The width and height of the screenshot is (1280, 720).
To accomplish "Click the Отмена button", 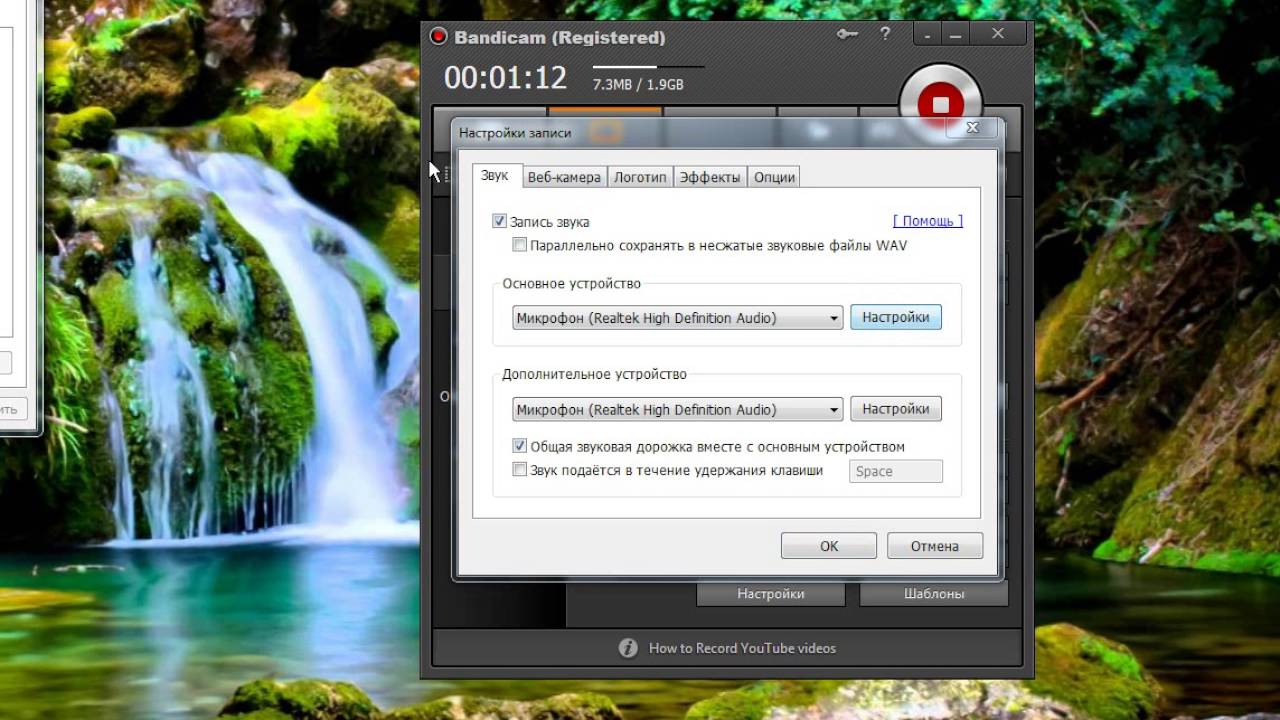I will (935, 546).
